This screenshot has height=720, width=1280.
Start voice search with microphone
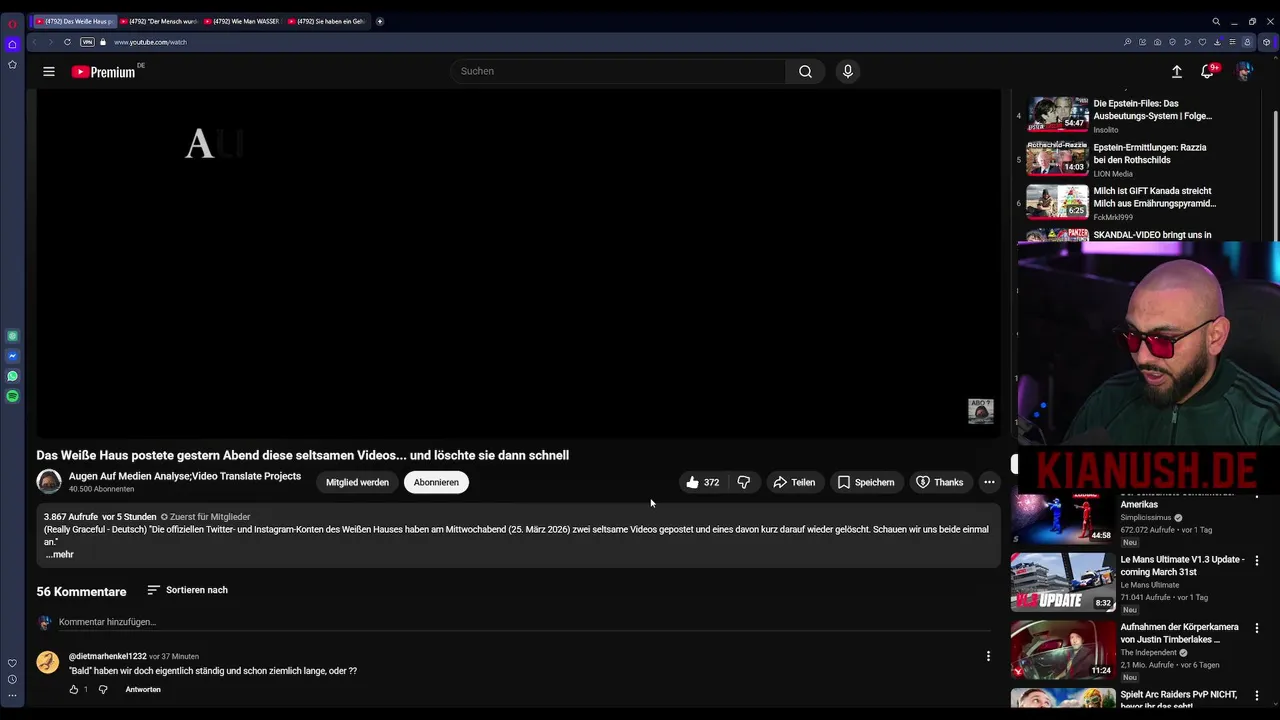[x=848, y=71]
